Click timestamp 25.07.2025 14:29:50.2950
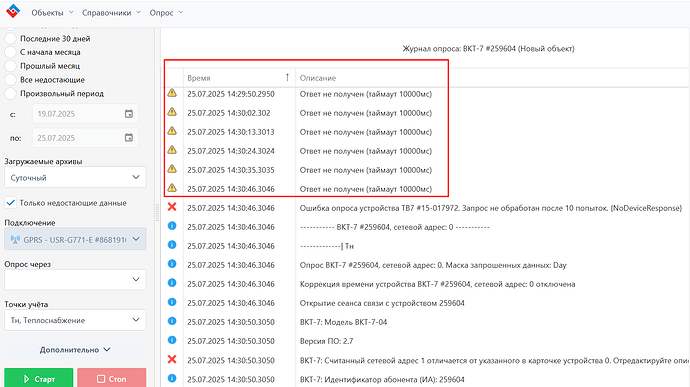The image size is (690, 387). 231,94
